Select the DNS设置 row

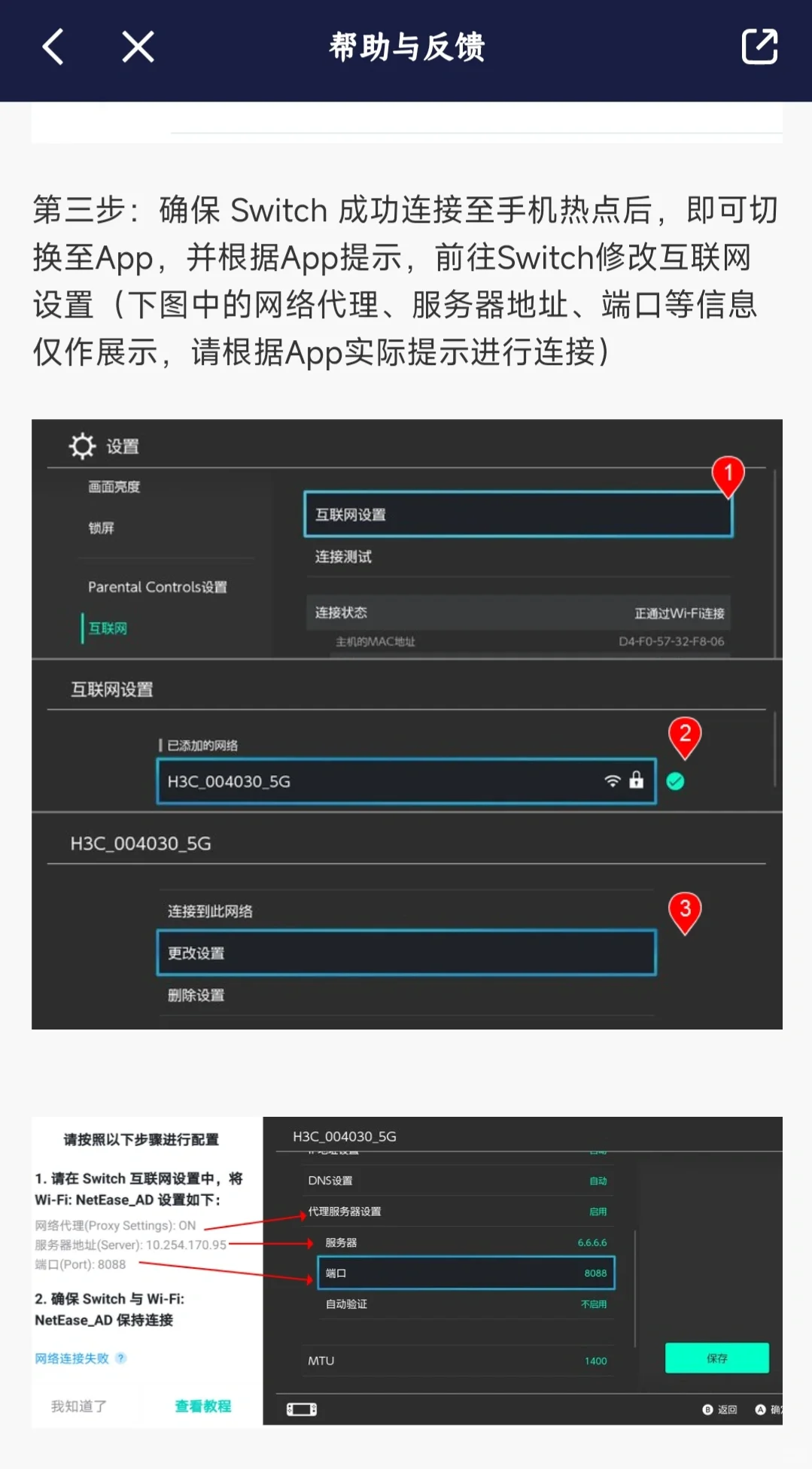click(x=458, y=1181)
